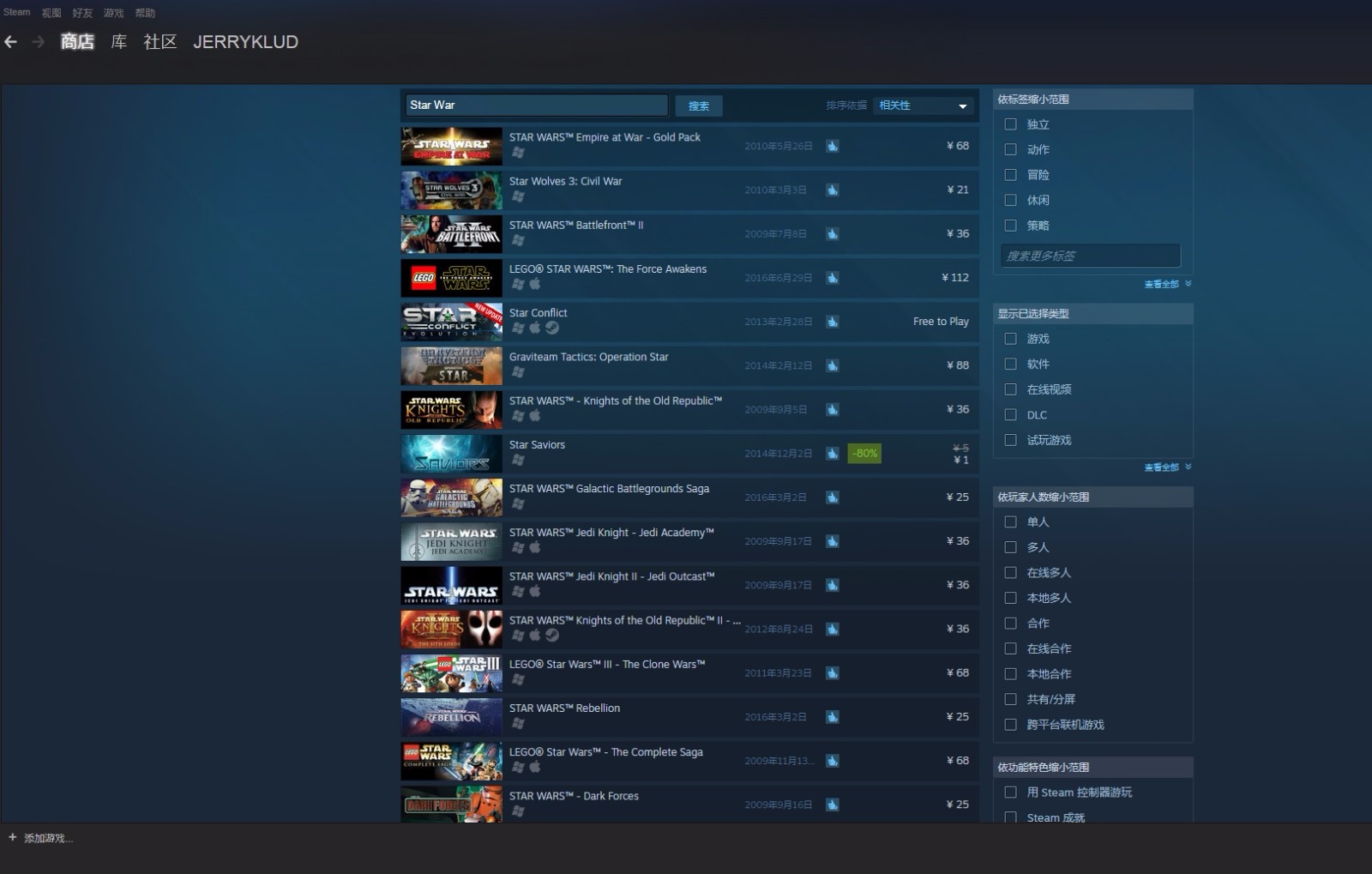This screenshot has width=1372, height=874.
Task: Click Mac icon under Jedi Outcast
Action: pyautogui.click(x=535, y=591)
